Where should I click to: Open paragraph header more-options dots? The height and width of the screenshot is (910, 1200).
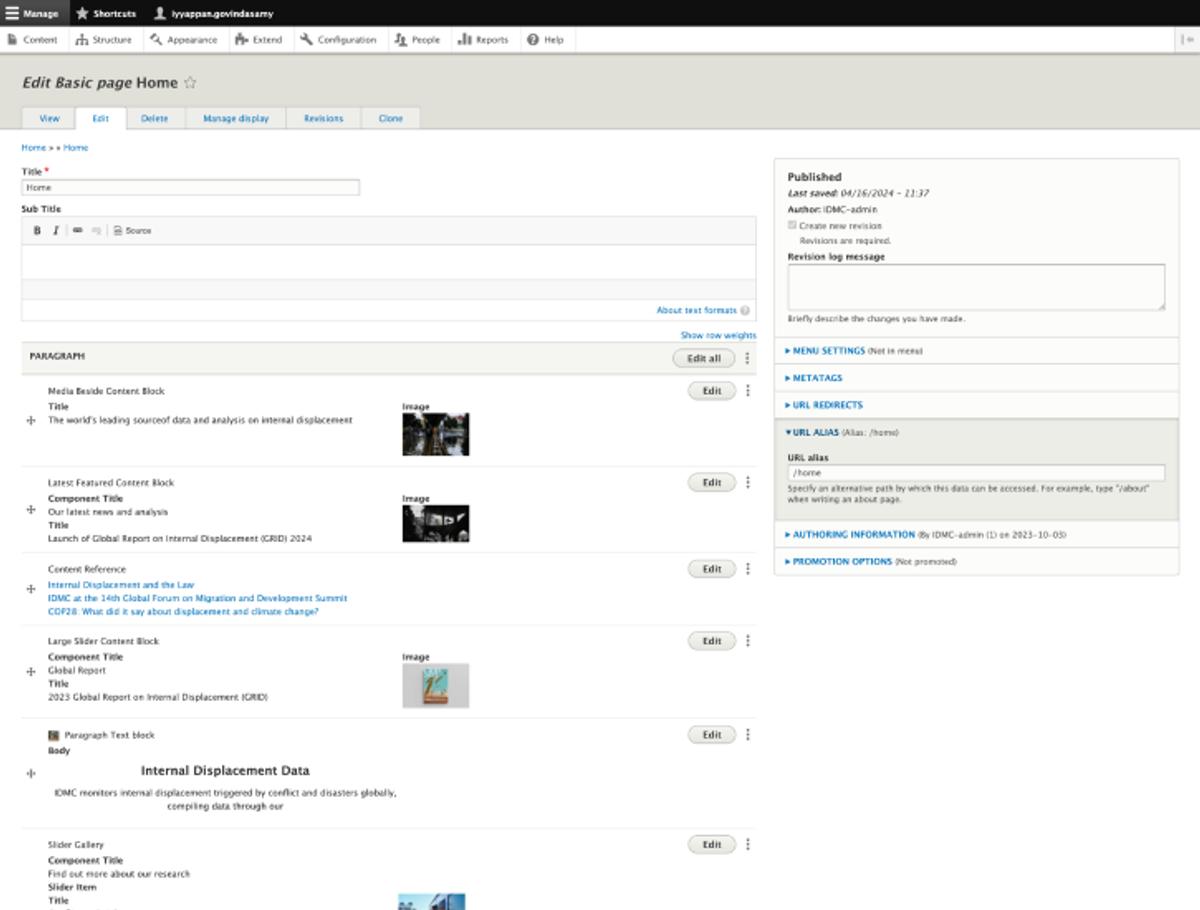(x=747, y=358)
